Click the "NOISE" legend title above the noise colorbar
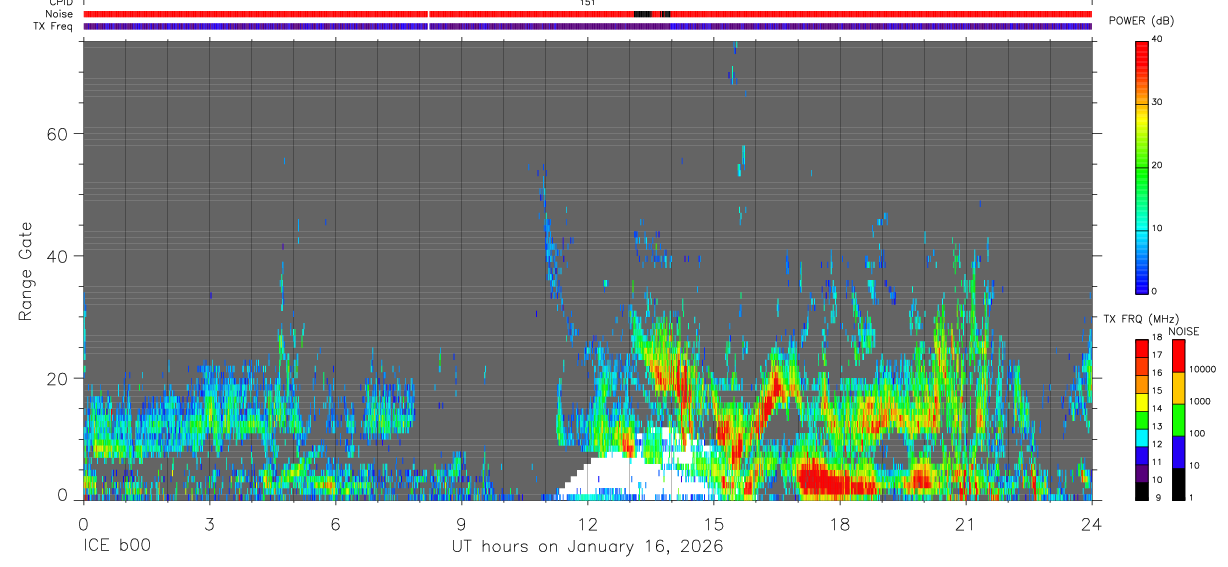Viewport: 1228px width, 567px height. [1183, 332]
